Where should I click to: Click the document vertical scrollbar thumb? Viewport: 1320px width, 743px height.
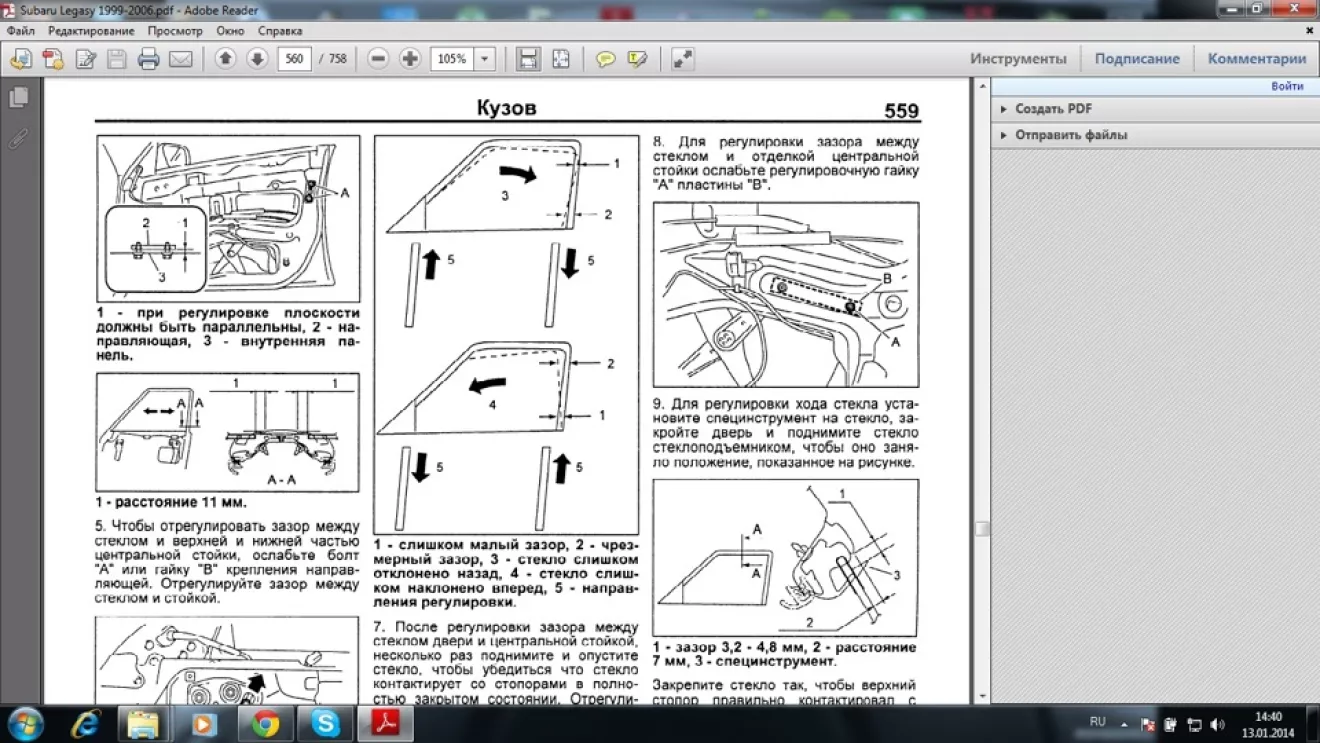[x=982, y=529]
